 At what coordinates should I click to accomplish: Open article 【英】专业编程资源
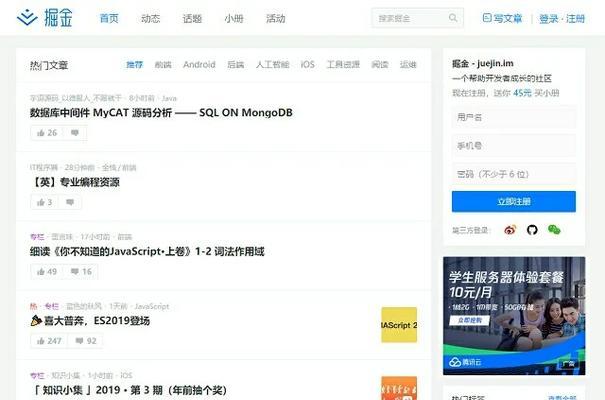(75, 182)
